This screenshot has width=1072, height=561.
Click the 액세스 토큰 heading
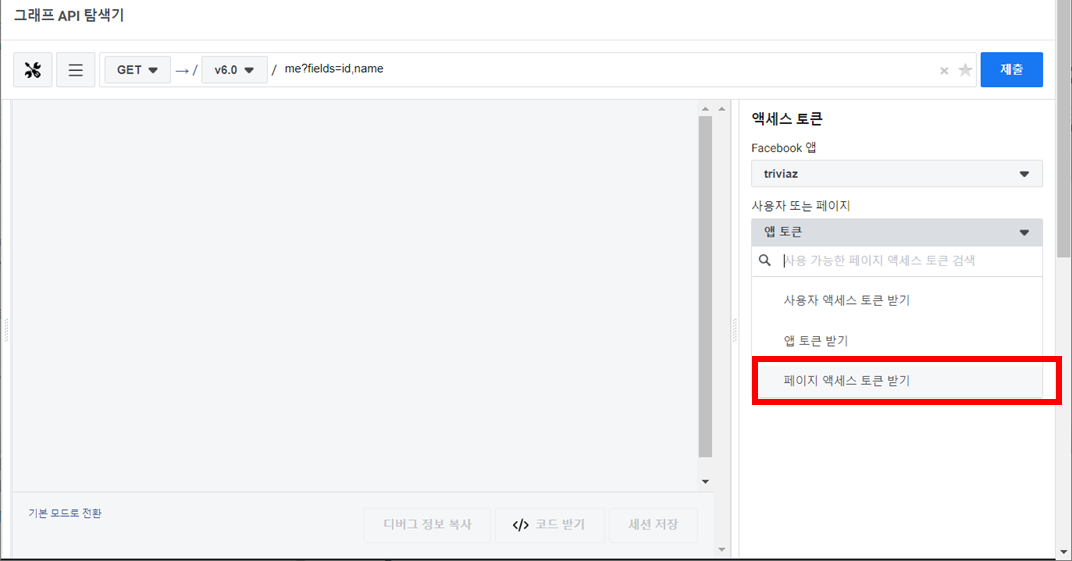pyautogui.click(x=786, y=119)
